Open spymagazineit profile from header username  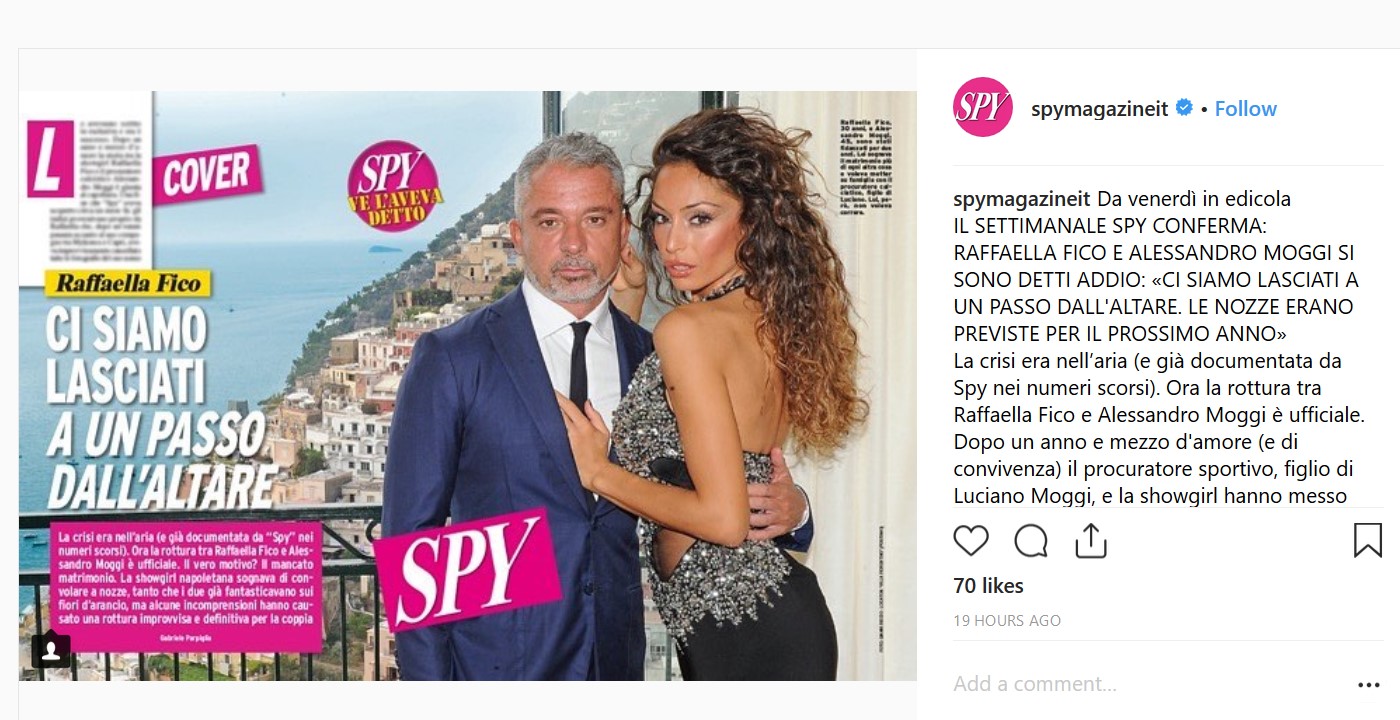point(1099,109)
